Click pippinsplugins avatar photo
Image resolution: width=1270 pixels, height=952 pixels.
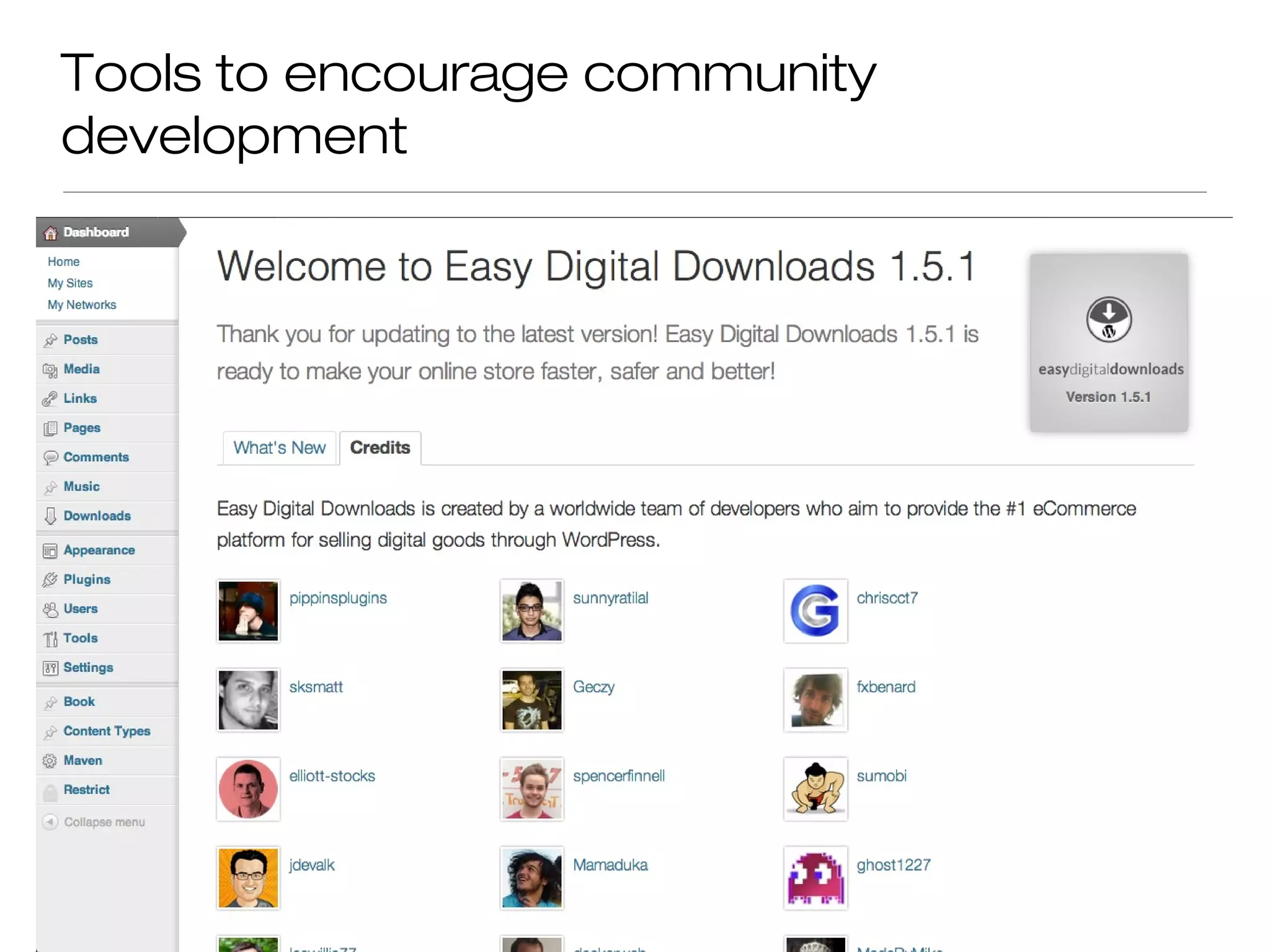pyautogui.click(x=248, y=611)
